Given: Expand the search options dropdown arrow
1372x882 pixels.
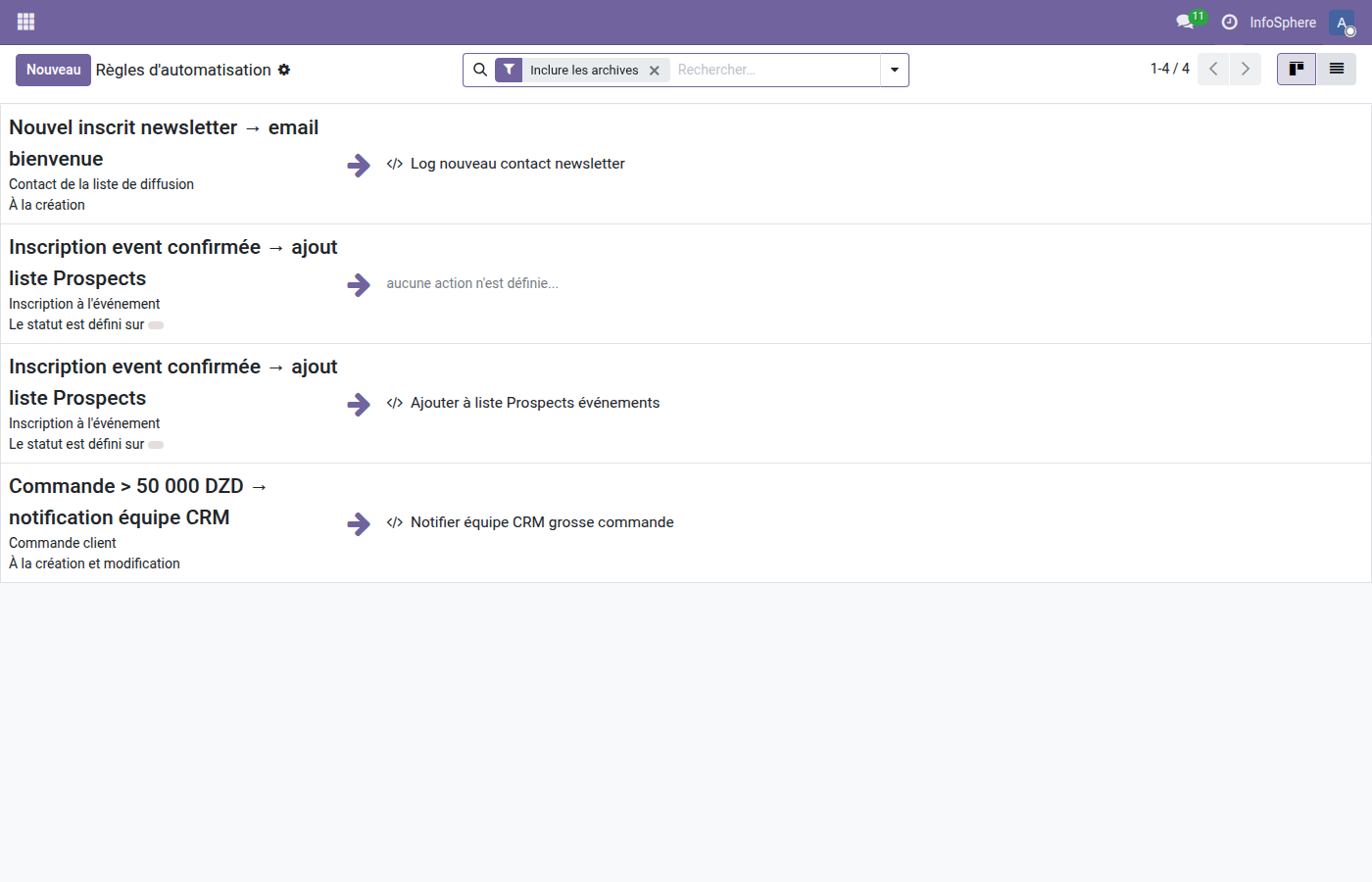Looking at the screenshot, I should click(x=894, y=70).
